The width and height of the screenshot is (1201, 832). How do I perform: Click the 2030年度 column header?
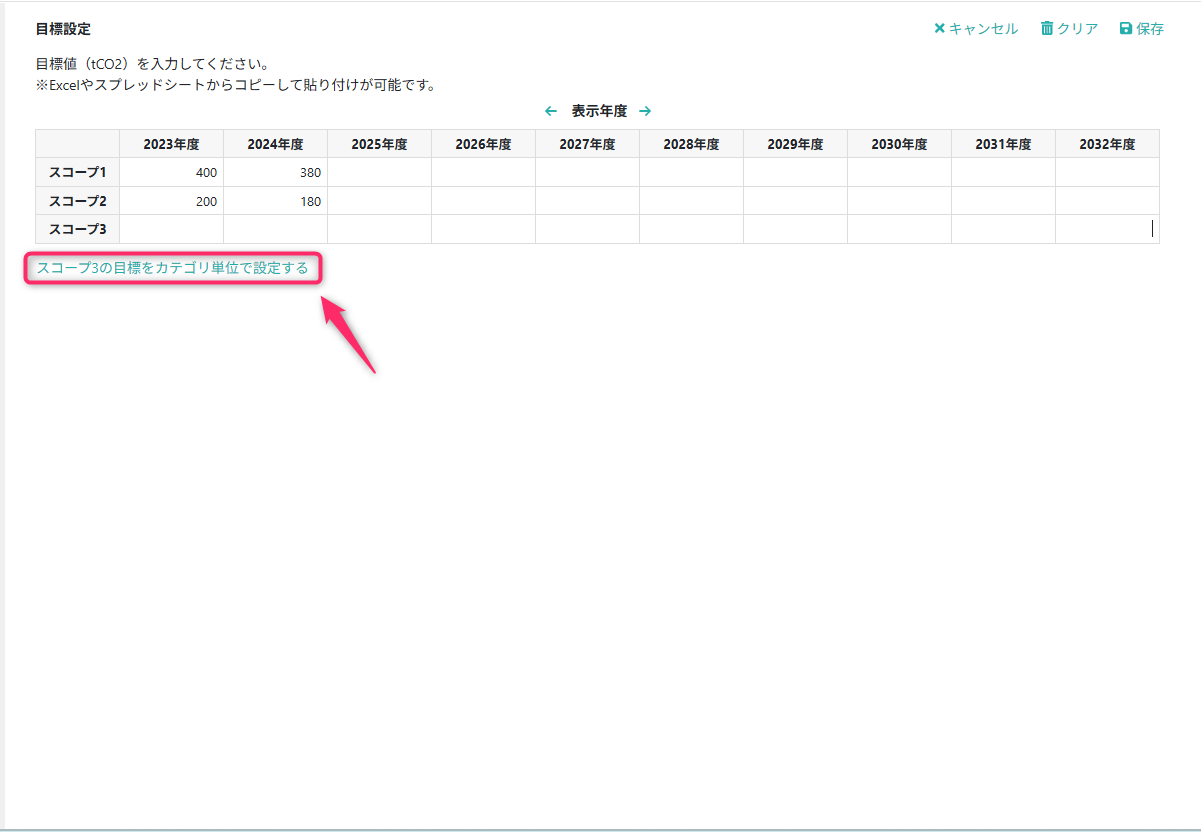899,144
